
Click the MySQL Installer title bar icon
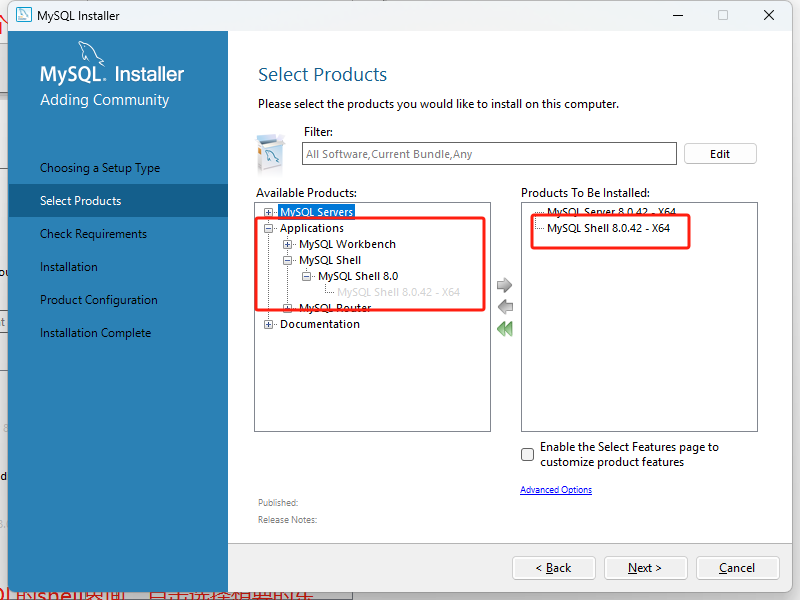23,15
